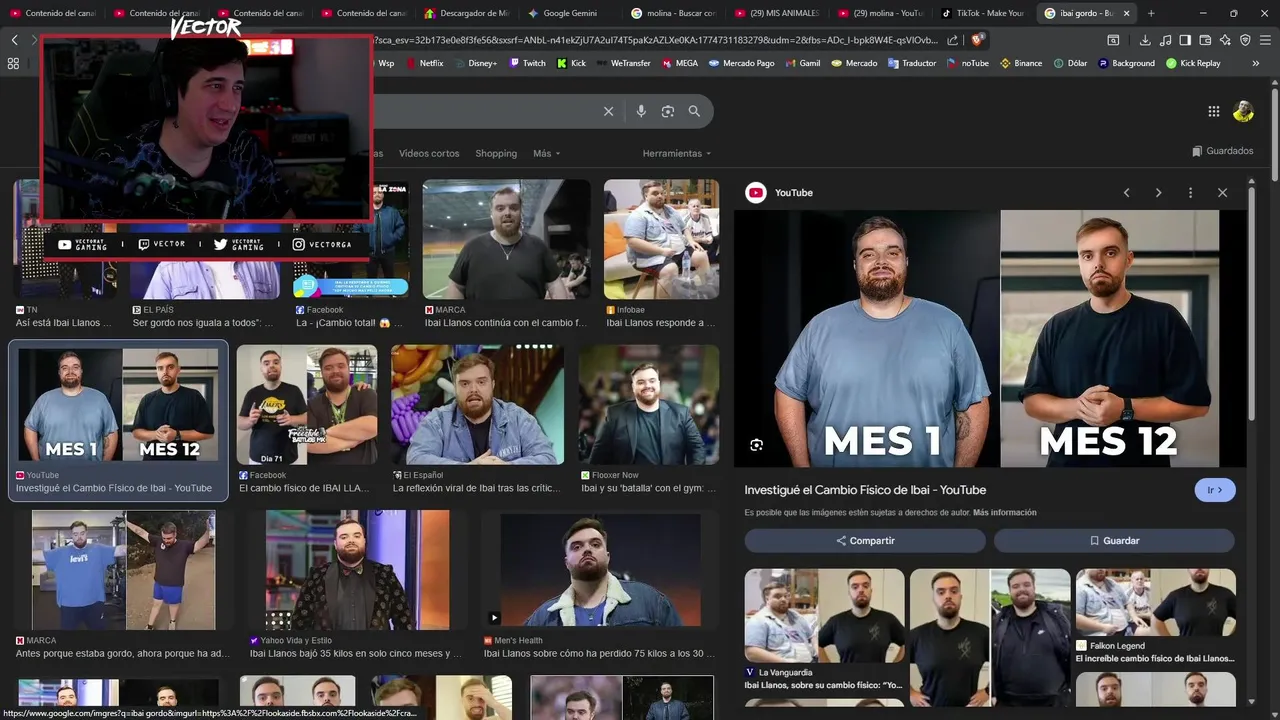Close the image preview panel
1280x720 pixels.
point(1222,192)
